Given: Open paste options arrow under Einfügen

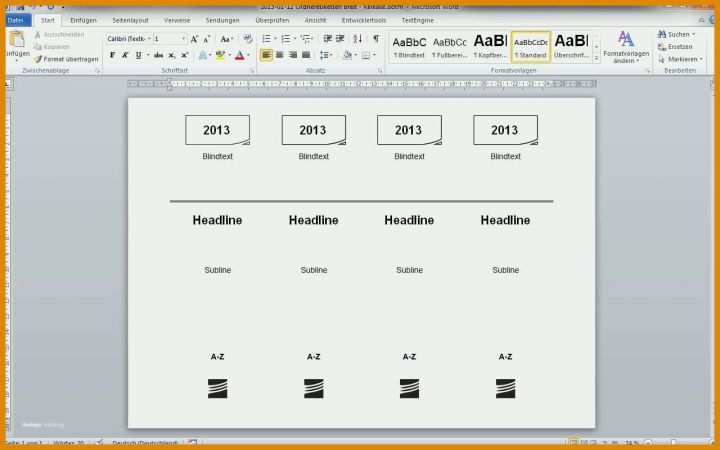Looking at the screenshot, I should click(x=17, y=60).
